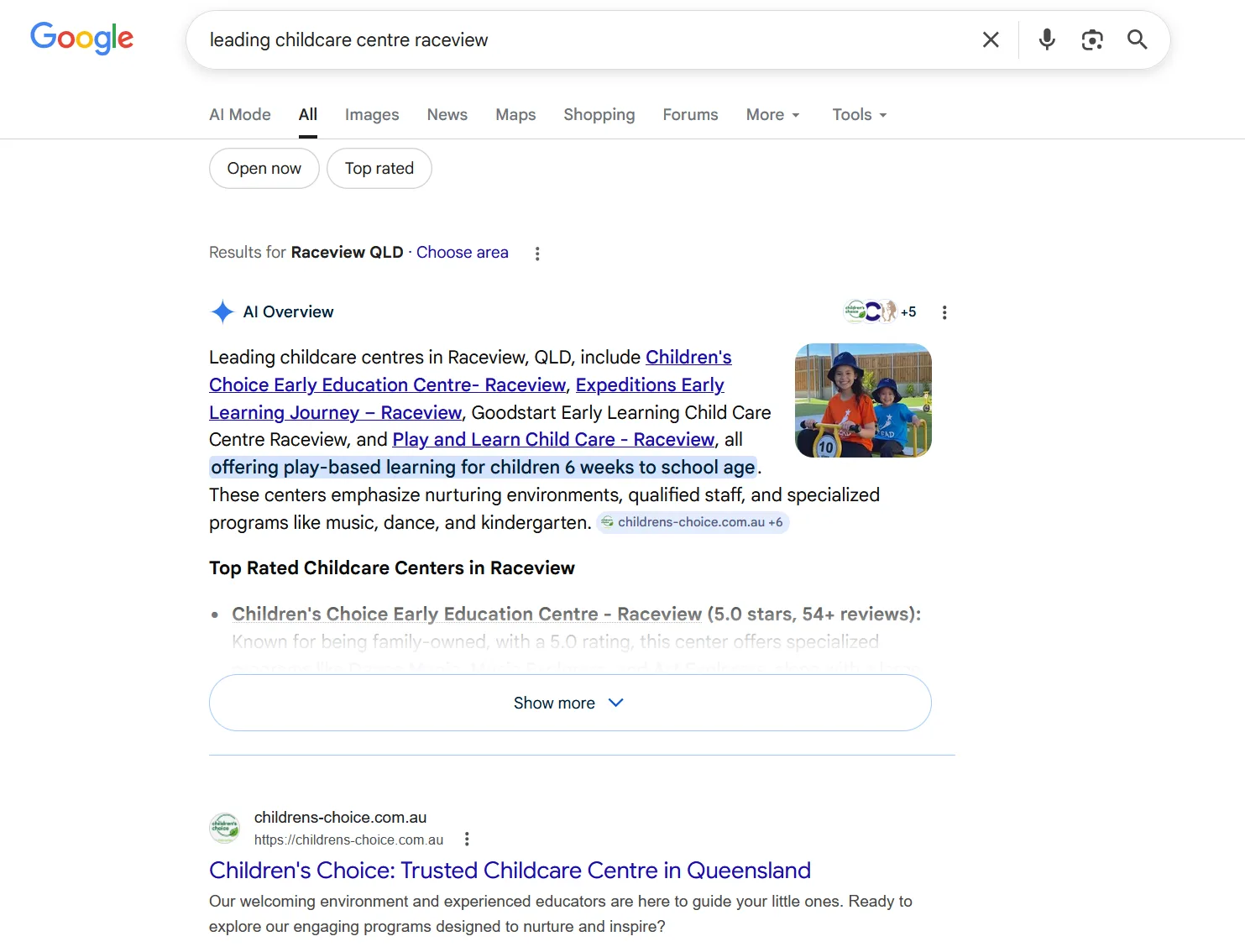Open the children on tricycle thumbnail image
The image size is (1245, 952).
(x=863, y=400)
